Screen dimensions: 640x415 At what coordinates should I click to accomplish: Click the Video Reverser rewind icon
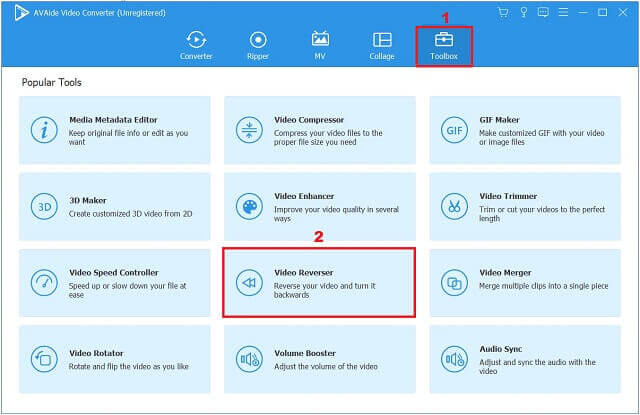tap(249, 282)
